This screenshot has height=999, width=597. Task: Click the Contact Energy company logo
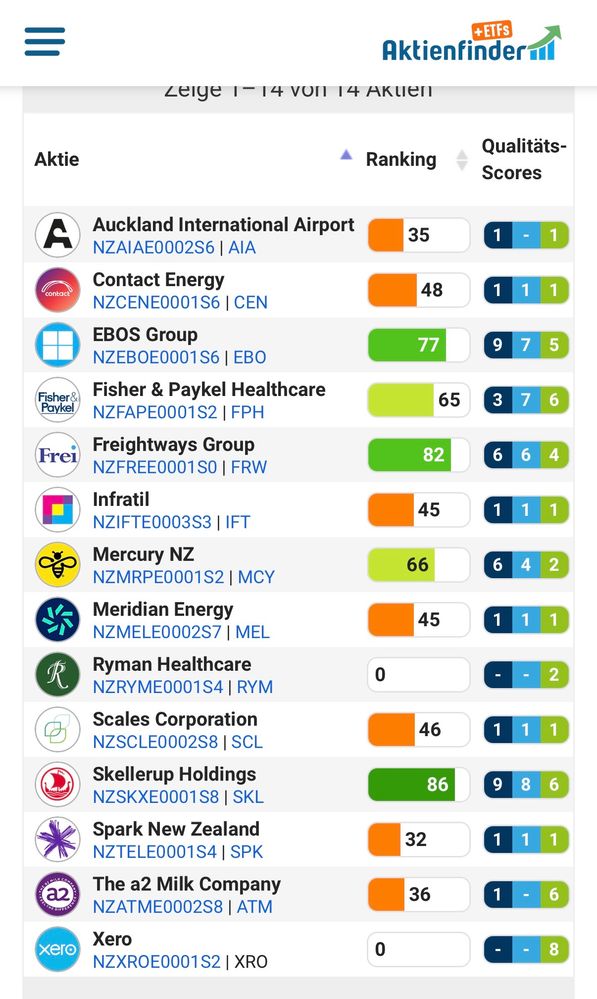pyautogui.click(x=57, y=290)
